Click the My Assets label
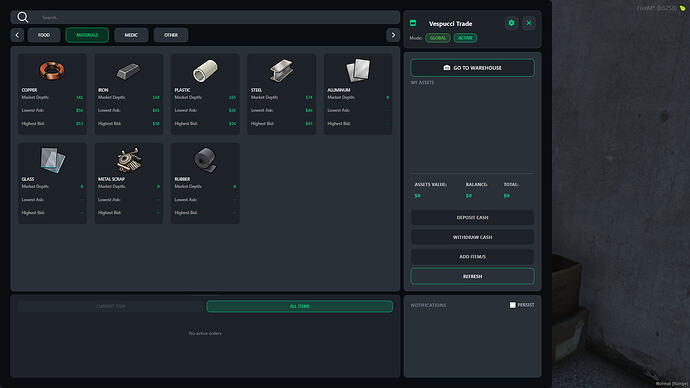The image size is (690, 388). (x=422, y=82)
